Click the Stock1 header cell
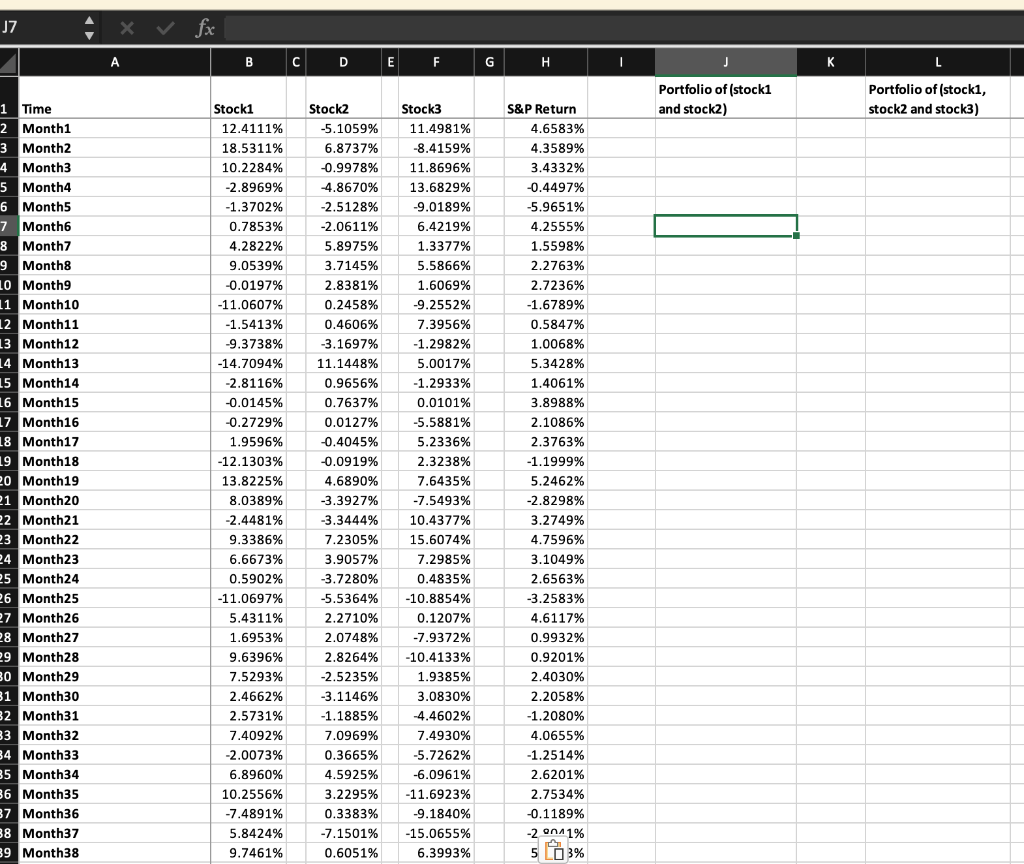The image size is (1024, 864). [x=249, y=98]
